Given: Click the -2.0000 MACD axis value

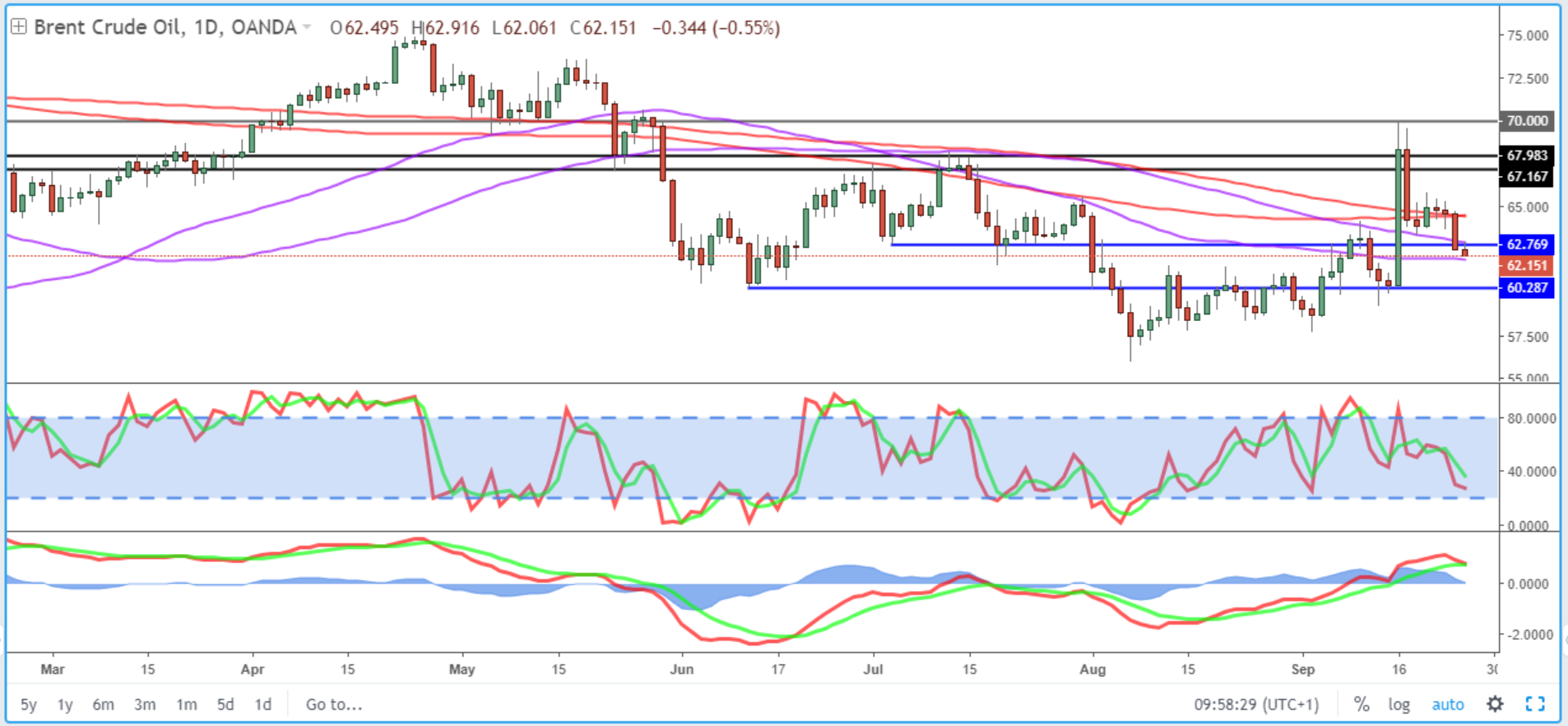Looking at the screenshot, I should [1530, 635].
